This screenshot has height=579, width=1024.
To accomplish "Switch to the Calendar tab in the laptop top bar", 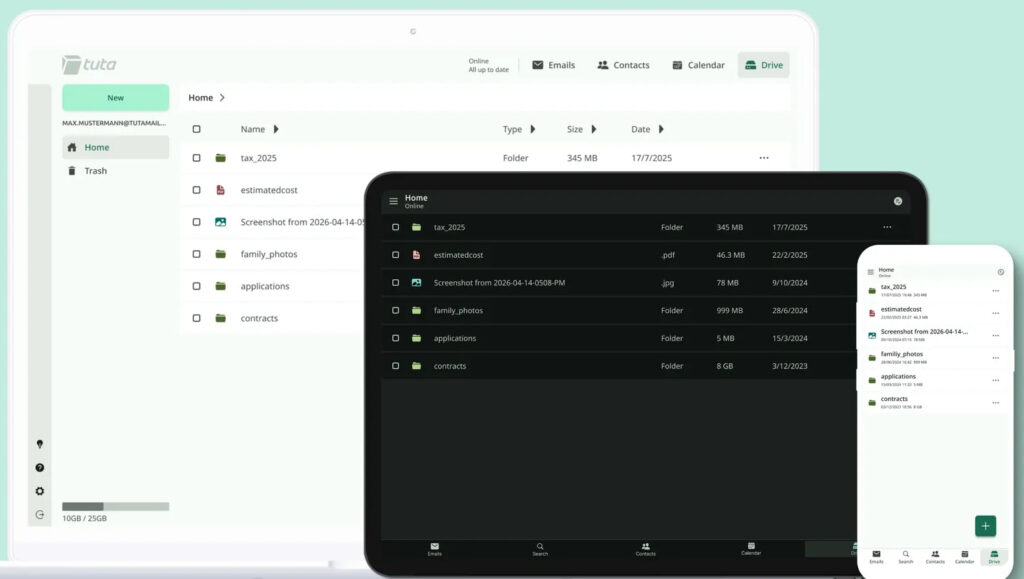I will pyautogui.click(x=698, y=65).
